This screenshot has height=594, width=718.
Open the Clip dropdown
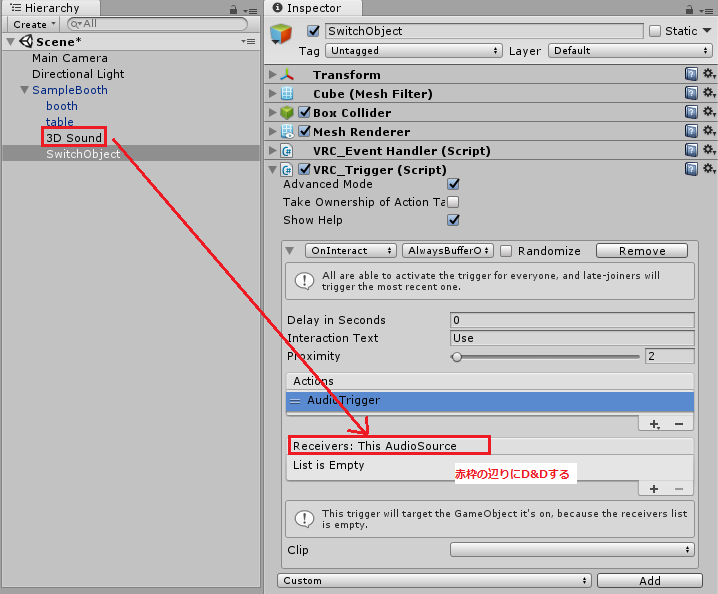(572, 550)
